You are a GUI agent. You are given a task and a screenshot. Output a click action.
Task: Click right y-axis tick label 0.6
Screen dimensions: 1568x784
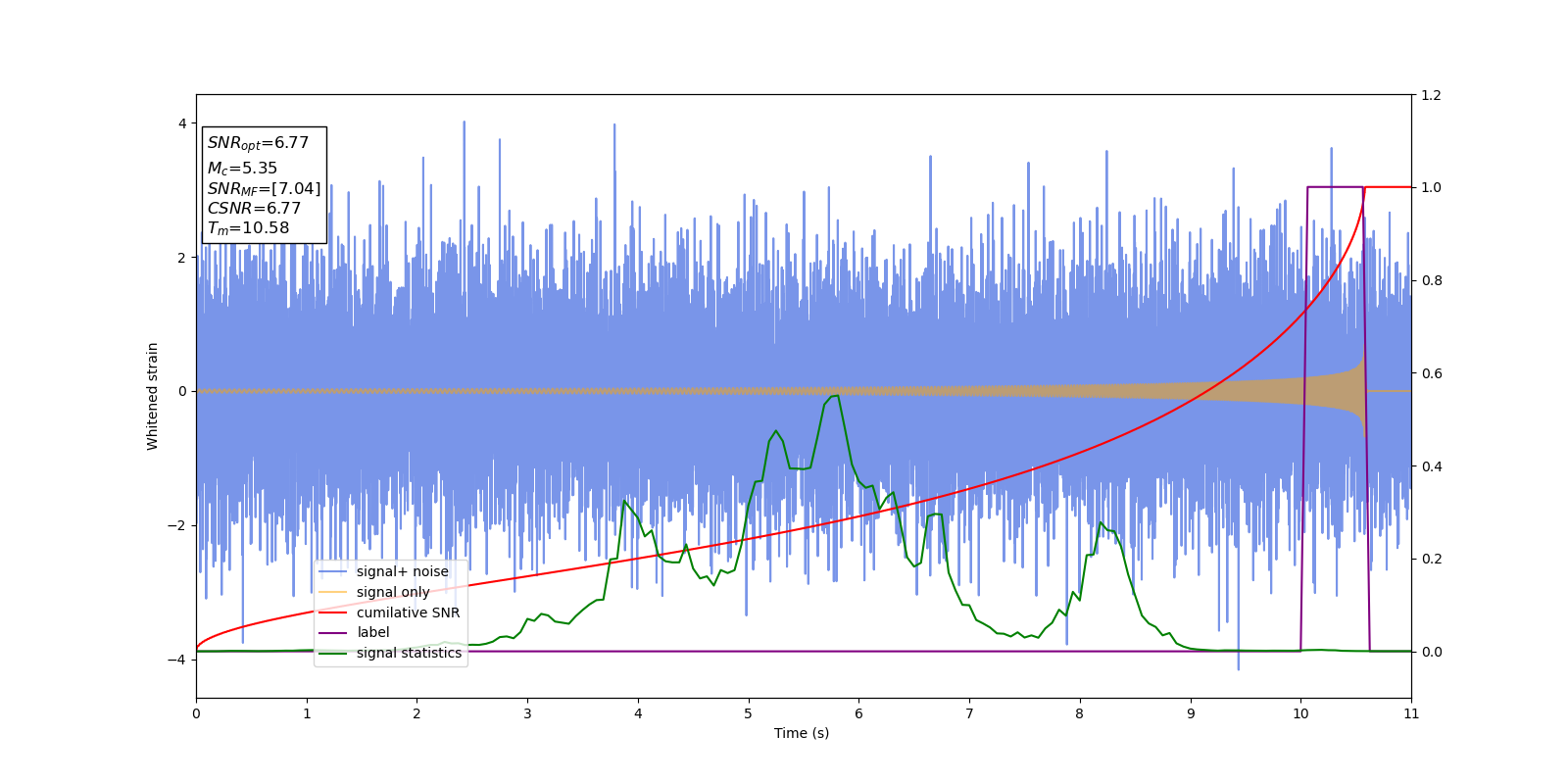pyautogui.click(x=1431, y=373)
